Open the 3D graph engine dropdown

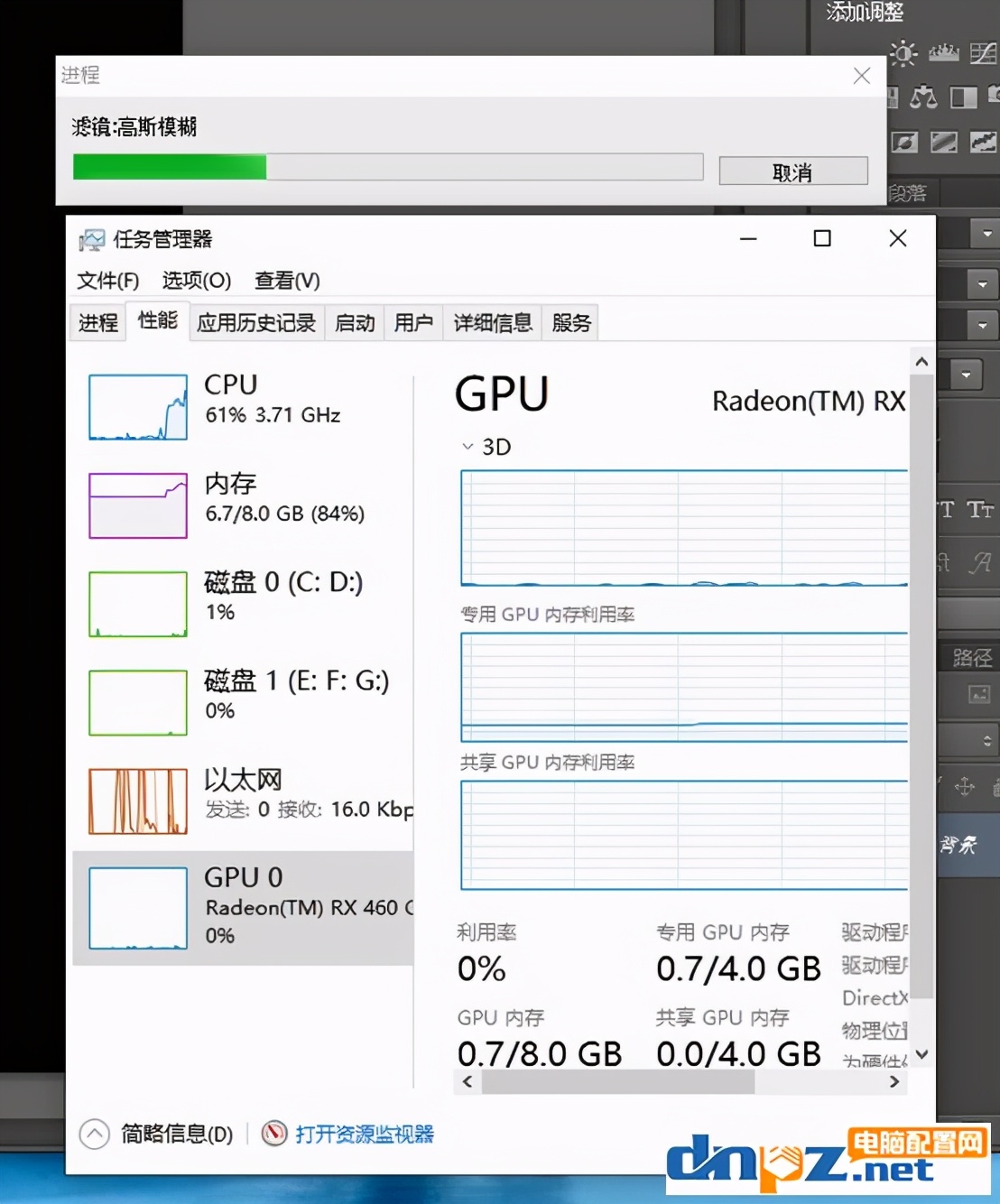tap(468, 447)
